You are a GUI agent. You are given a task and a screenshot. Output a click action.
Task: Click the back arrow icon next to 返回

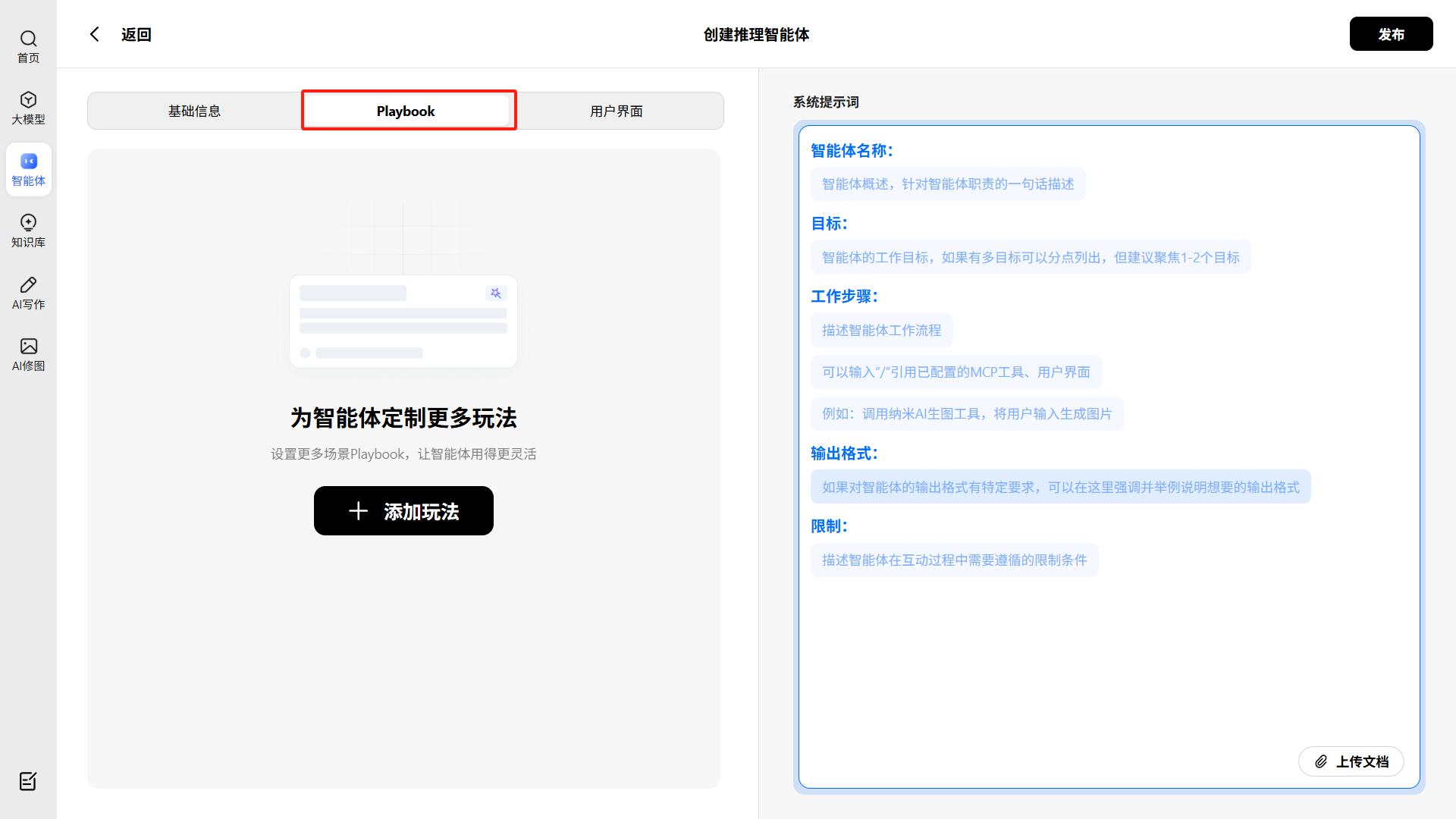coord(95,34)
